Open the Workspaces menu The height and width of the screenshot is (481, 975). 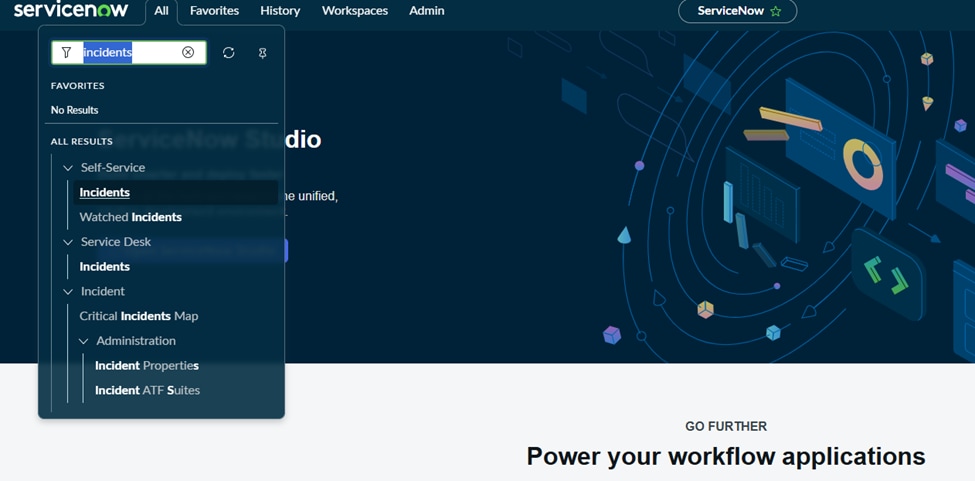coord(355,11)
